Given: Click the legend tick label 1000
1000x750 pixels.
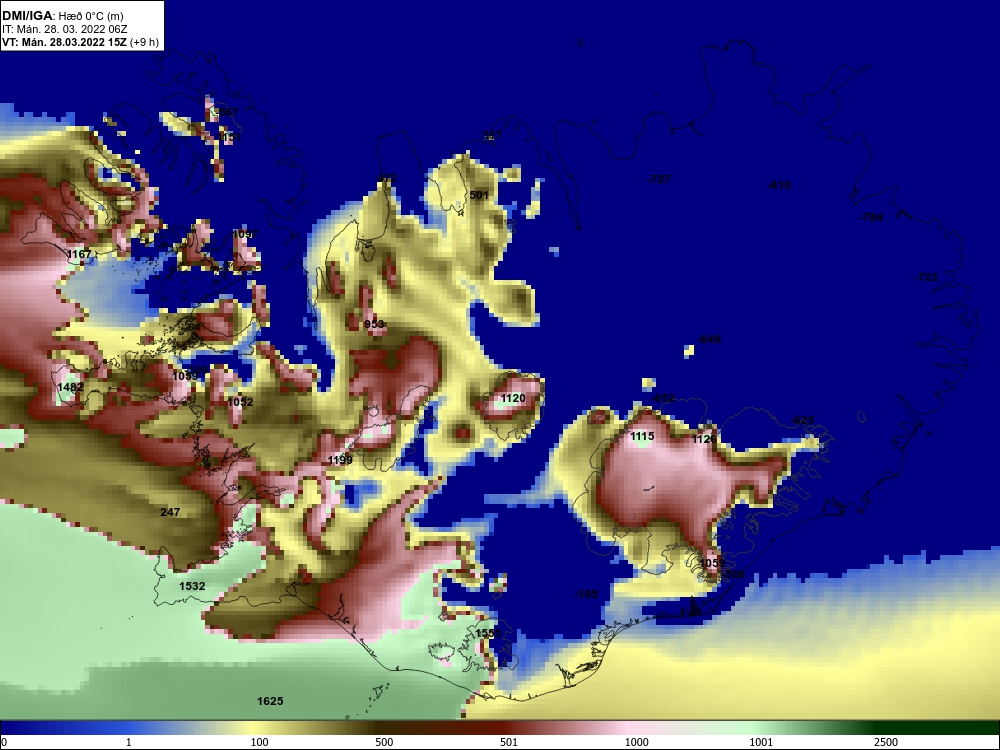Looking at the screenshot, I should [636, 742].
